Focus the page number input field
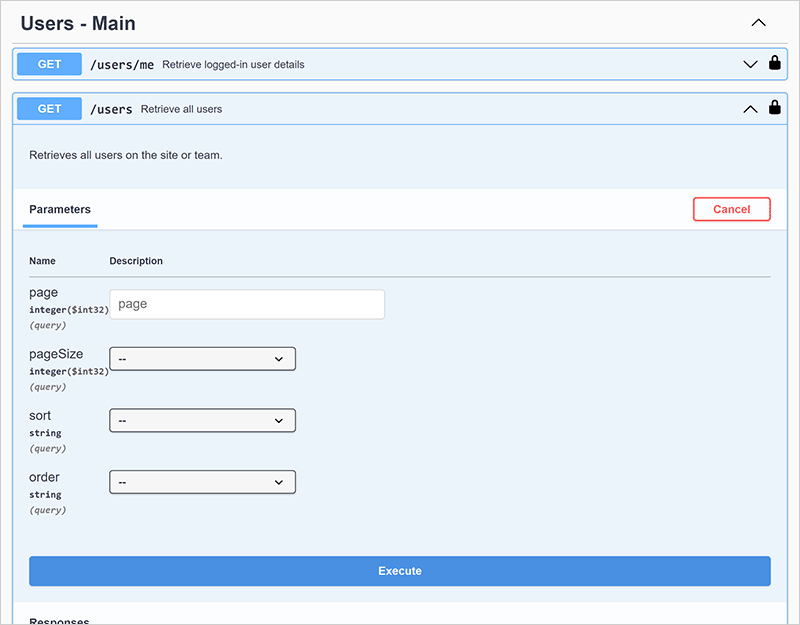The image size is (800, 625). 246,304
